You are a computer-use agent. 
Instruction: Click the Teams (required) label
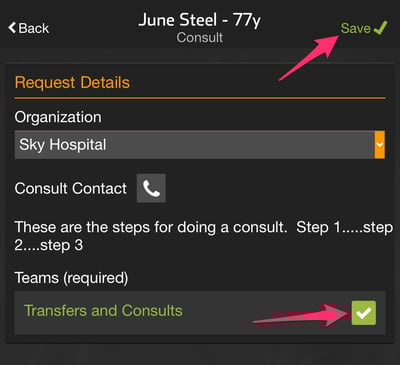tap(71, 278)
